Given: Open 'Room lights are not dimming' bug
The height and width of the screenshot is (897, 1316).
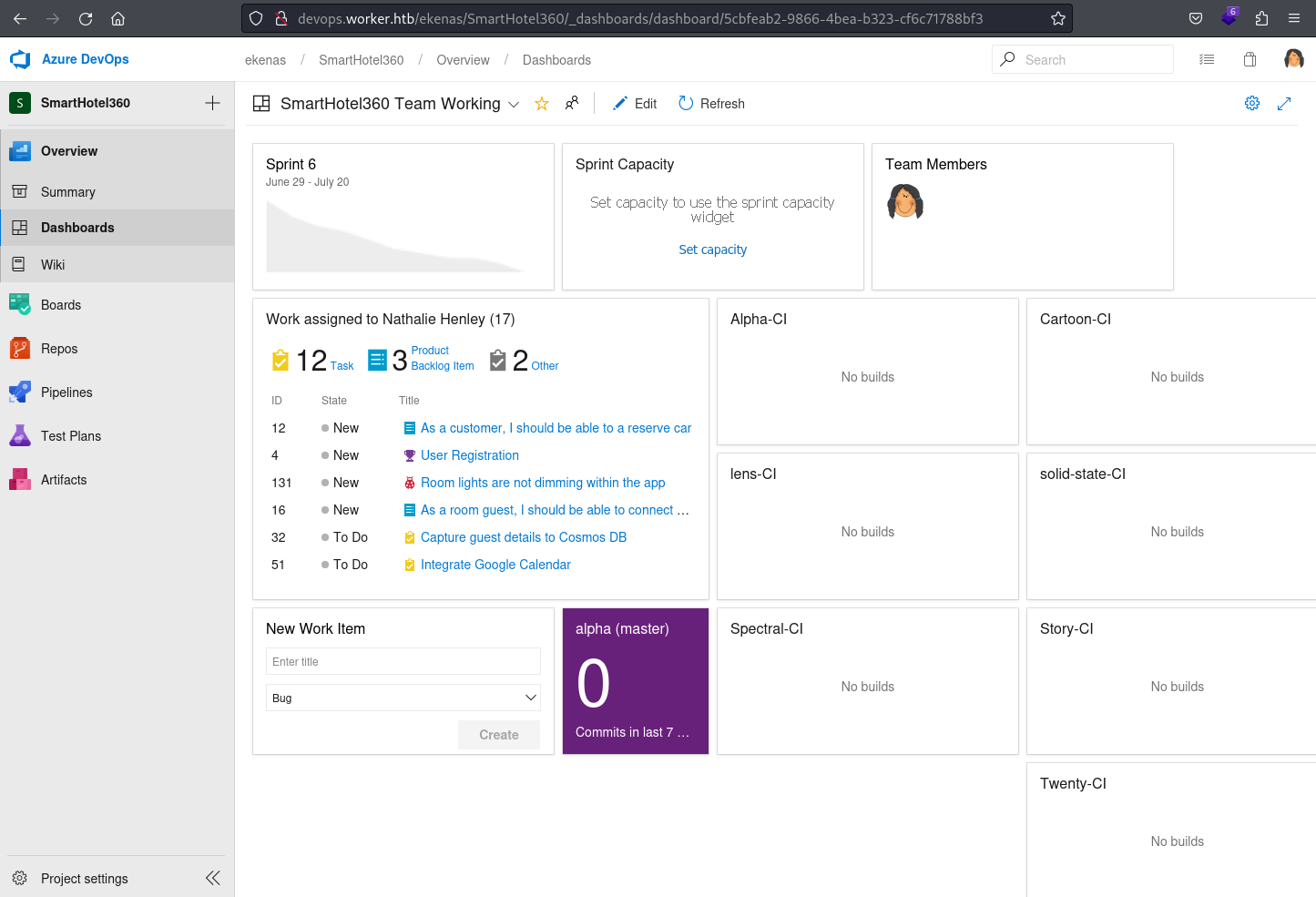Looking at the screenshot, I should click(x=543, y=483).
